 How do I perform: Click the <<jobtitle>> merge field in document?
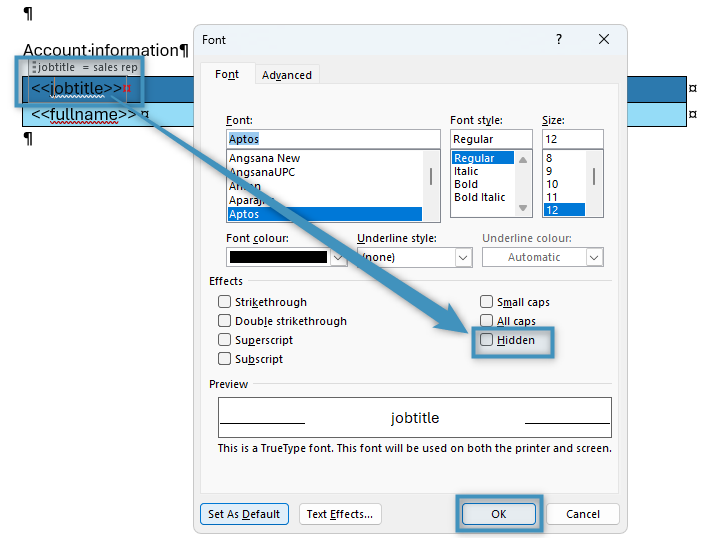(x=76, y=89)
